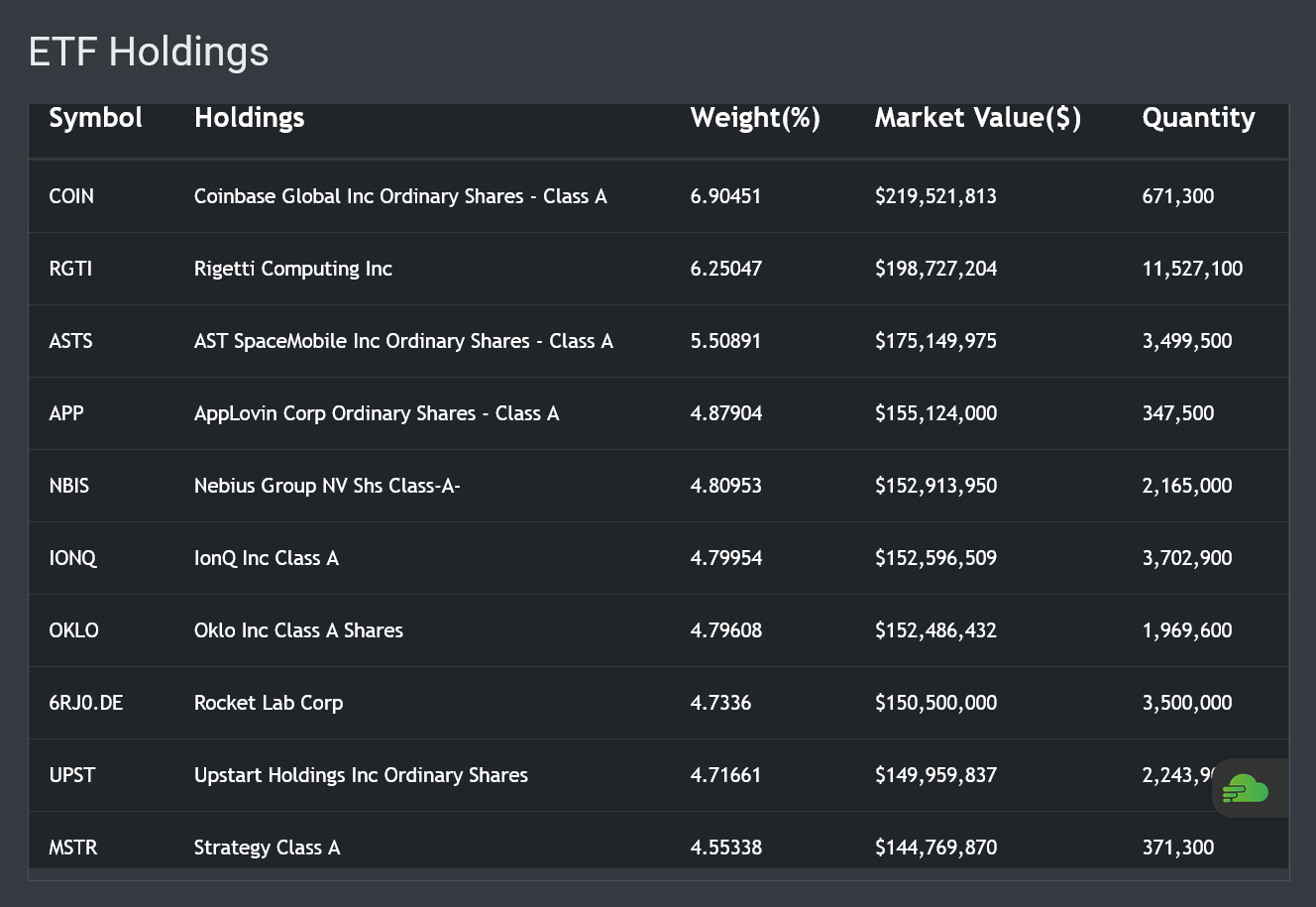Select Rigetti Computing Inc holding name
This screenshot has height=907, width=1316.
[x=293, y=269]
